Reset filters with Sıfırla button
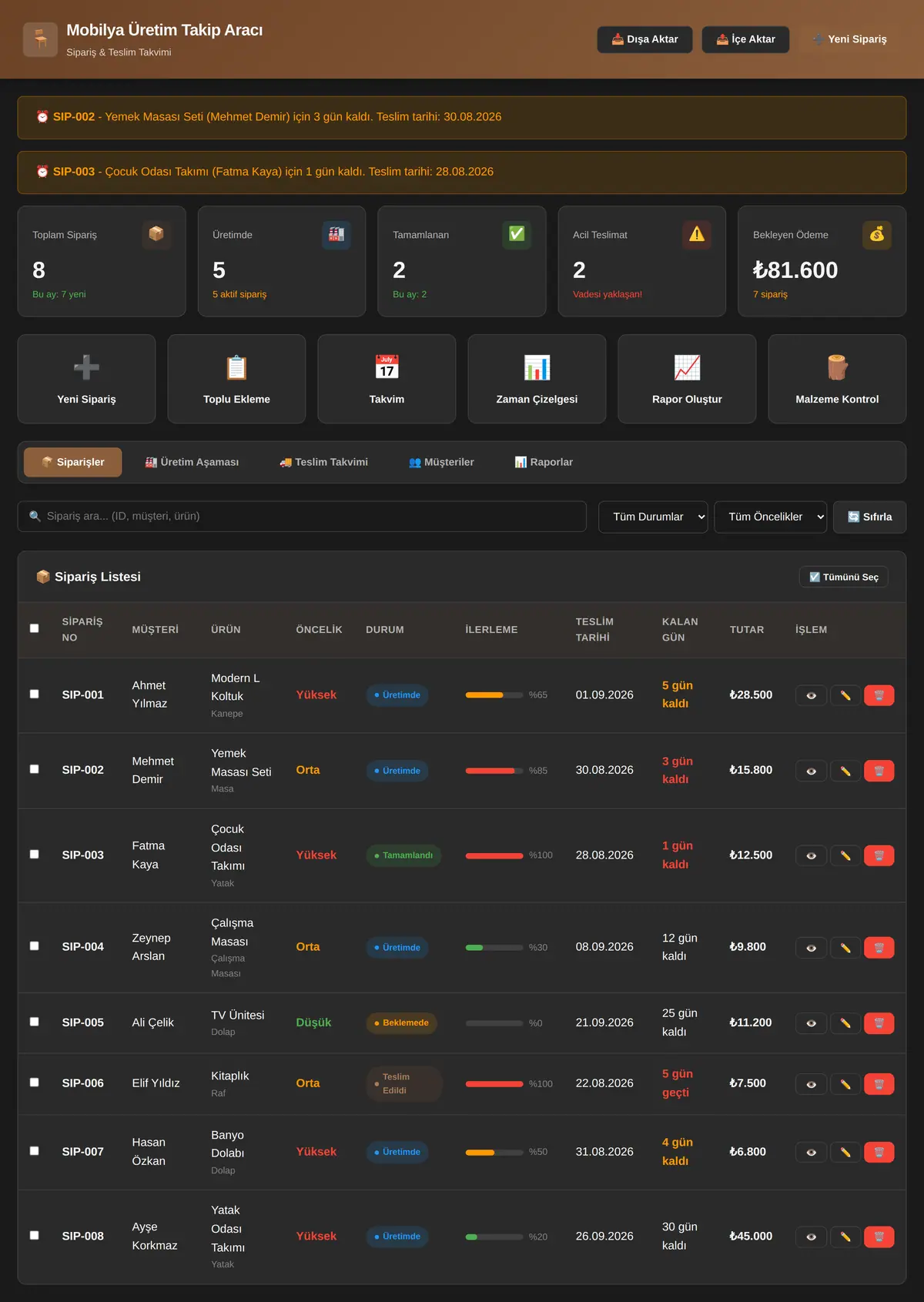Viewport: 924px width, 1302px height. click(x=870, y=517)
